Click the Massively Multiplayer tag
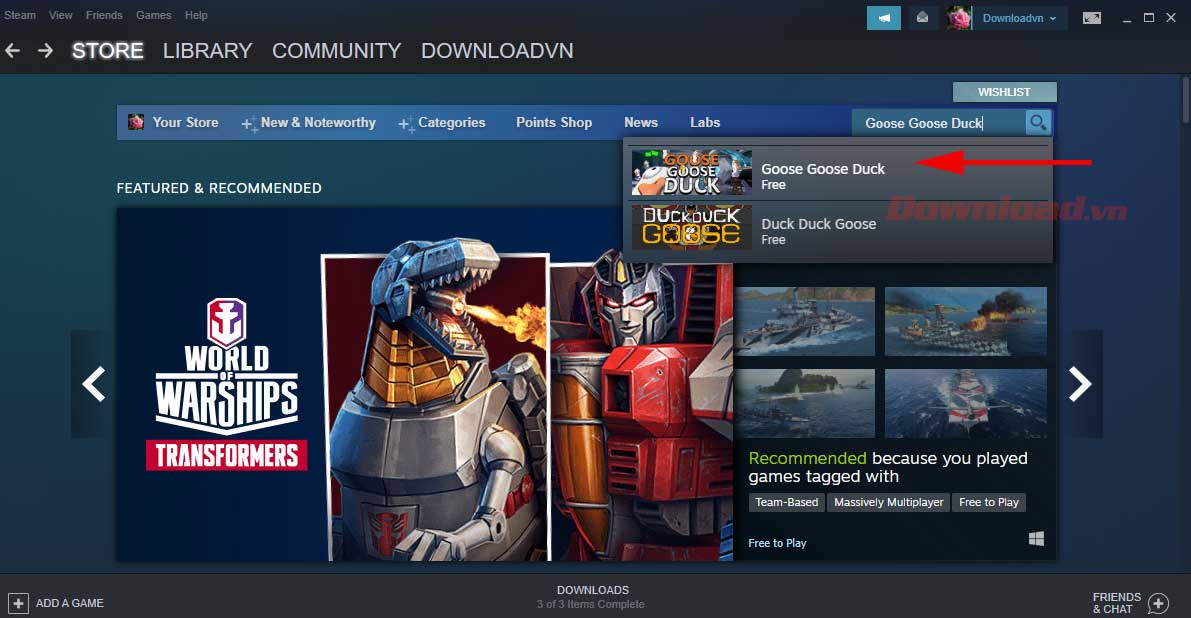1191x618 pixels. (888, 503)
